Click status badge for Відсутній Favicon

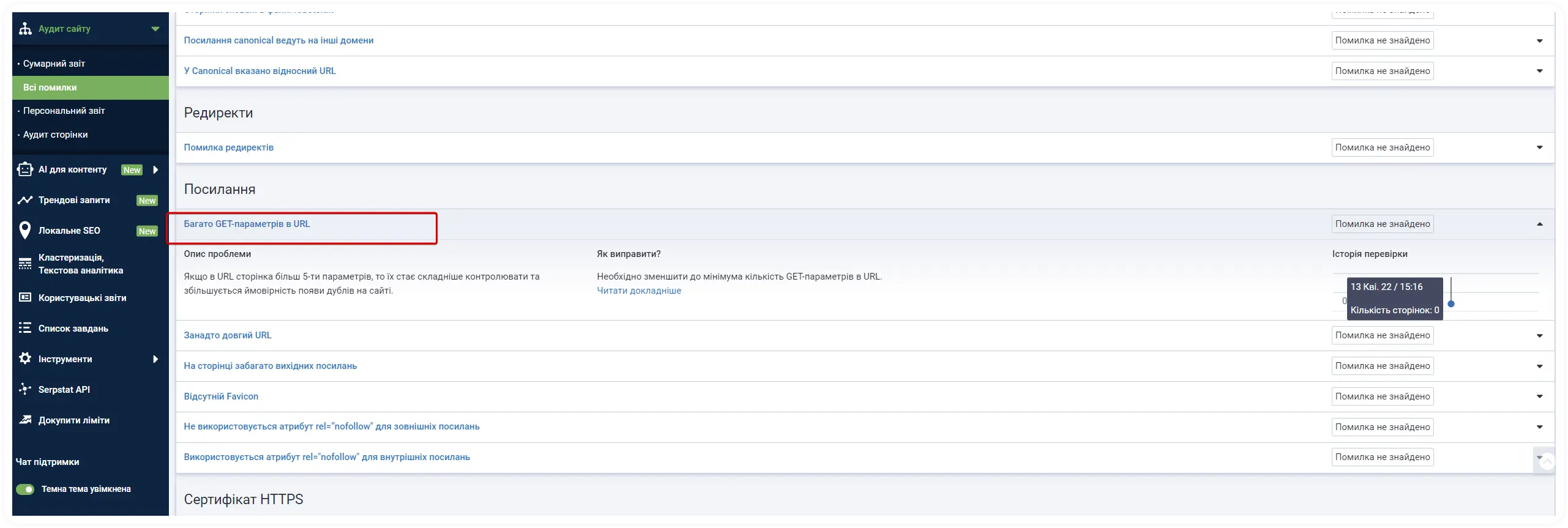click(1382, 396)
